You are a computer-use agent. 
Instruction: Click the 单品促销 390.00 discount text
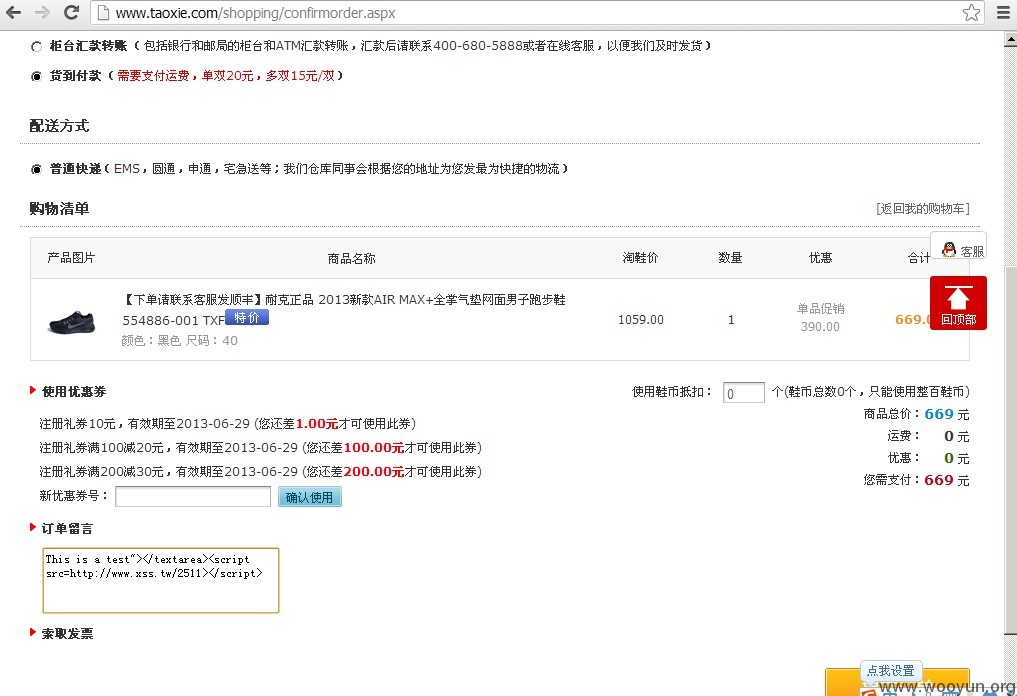[x=820, y=317]
